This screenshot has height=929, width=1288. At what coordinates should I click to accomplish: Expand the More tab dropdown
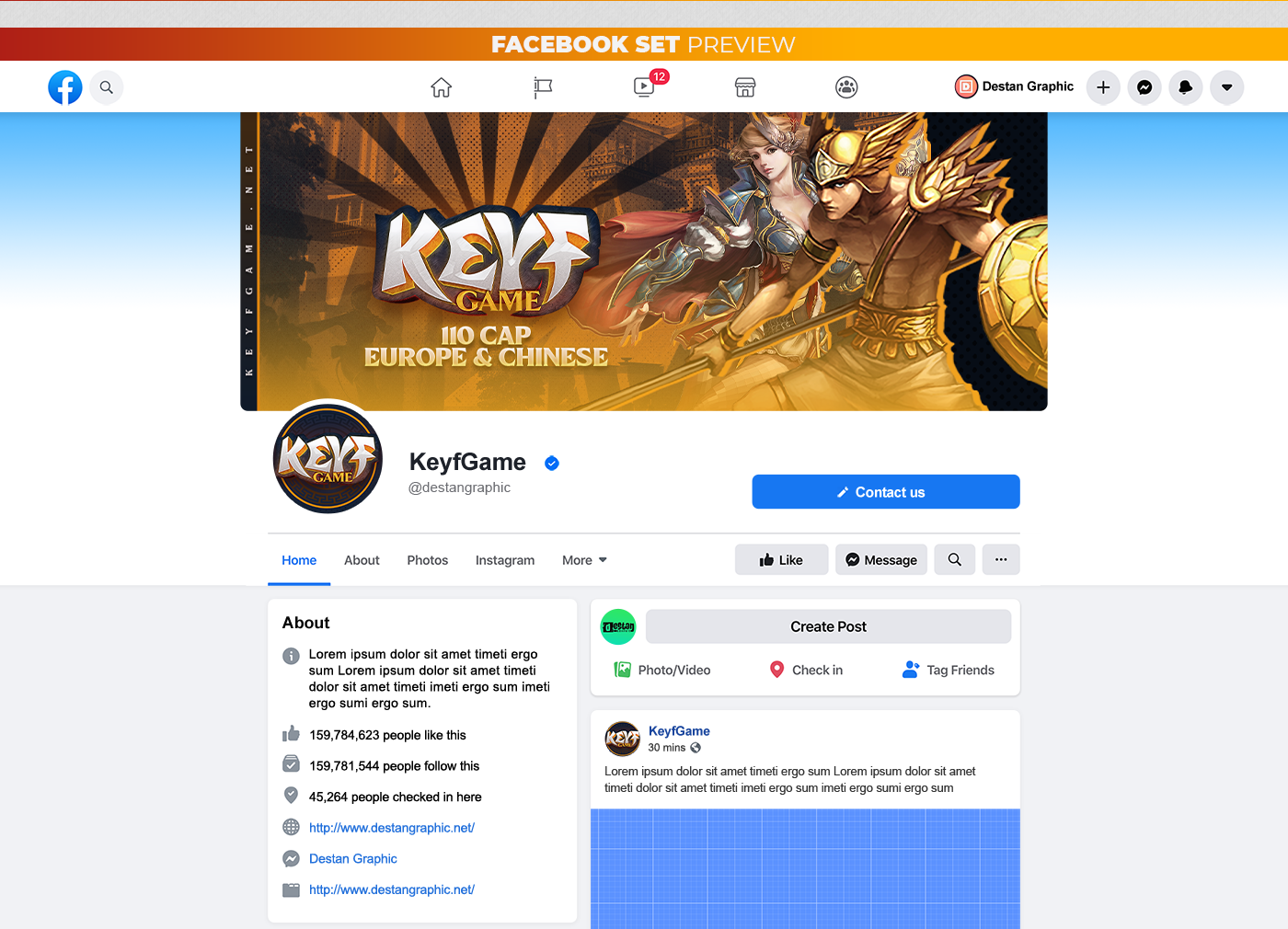(585, 560)
